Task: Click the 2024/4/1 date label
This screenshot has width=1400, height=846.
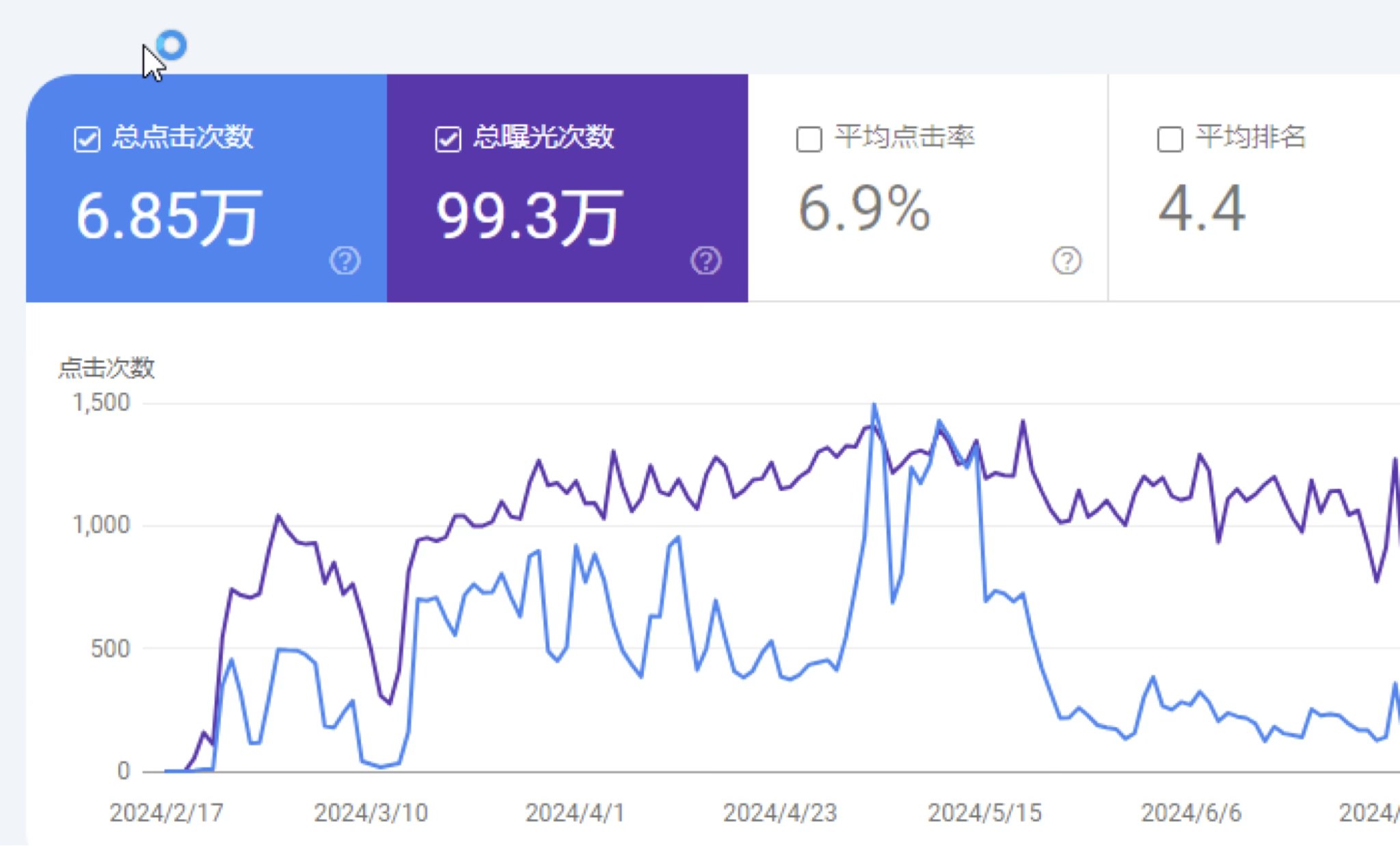Action: click(574, 812)
